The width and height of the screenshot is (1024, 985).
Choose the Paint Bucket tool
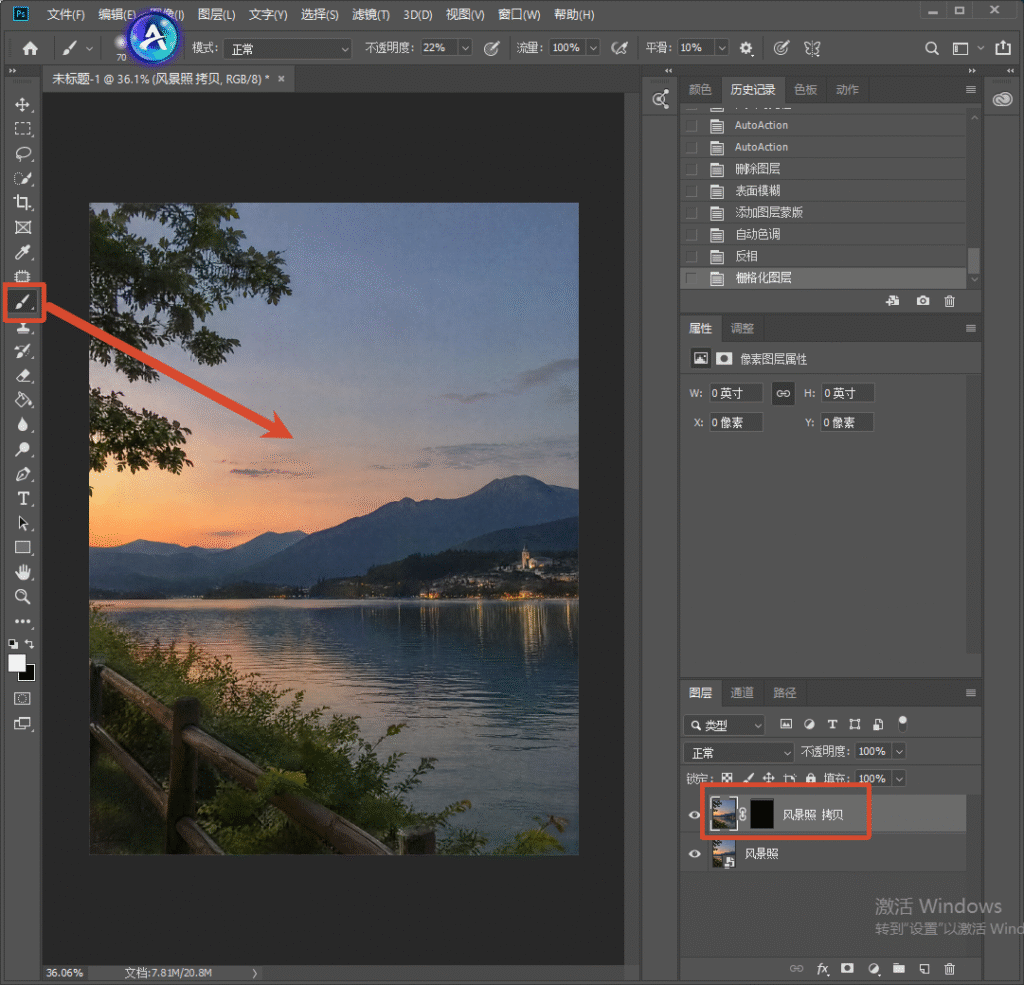(x=23, y=400)
